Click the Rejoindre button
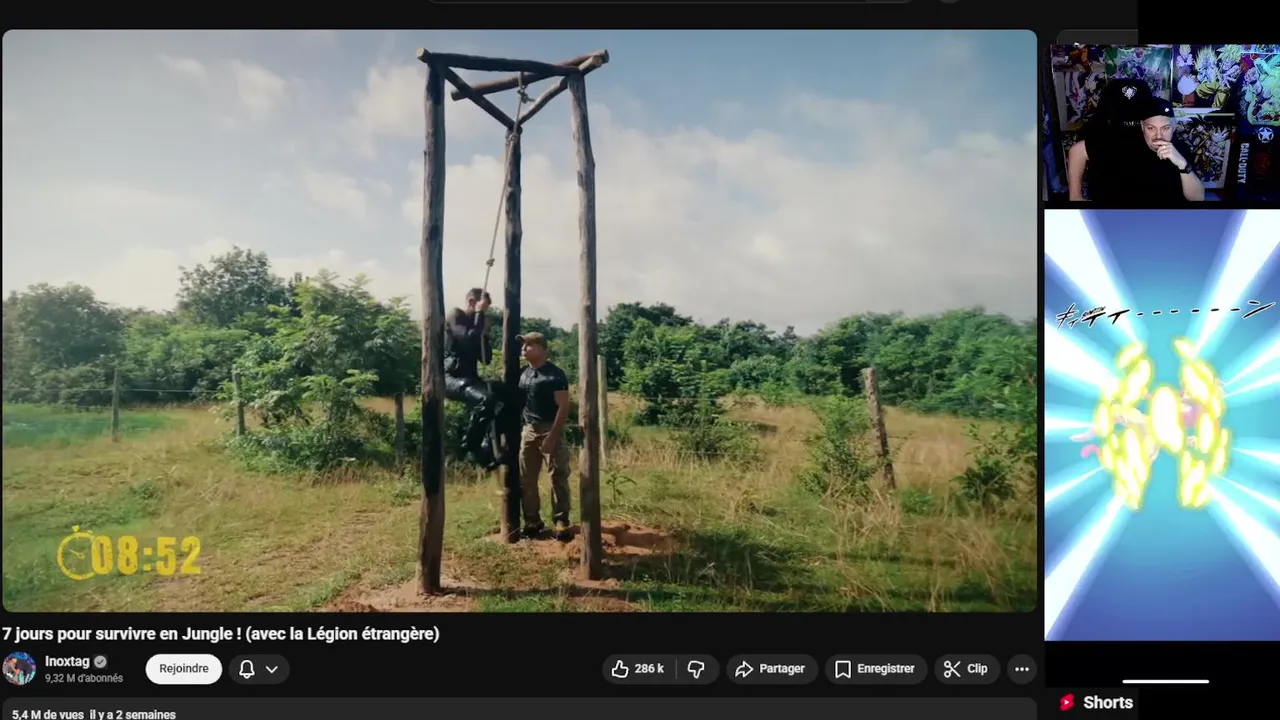Screen dimensions: 1280x720 (184, 669)
